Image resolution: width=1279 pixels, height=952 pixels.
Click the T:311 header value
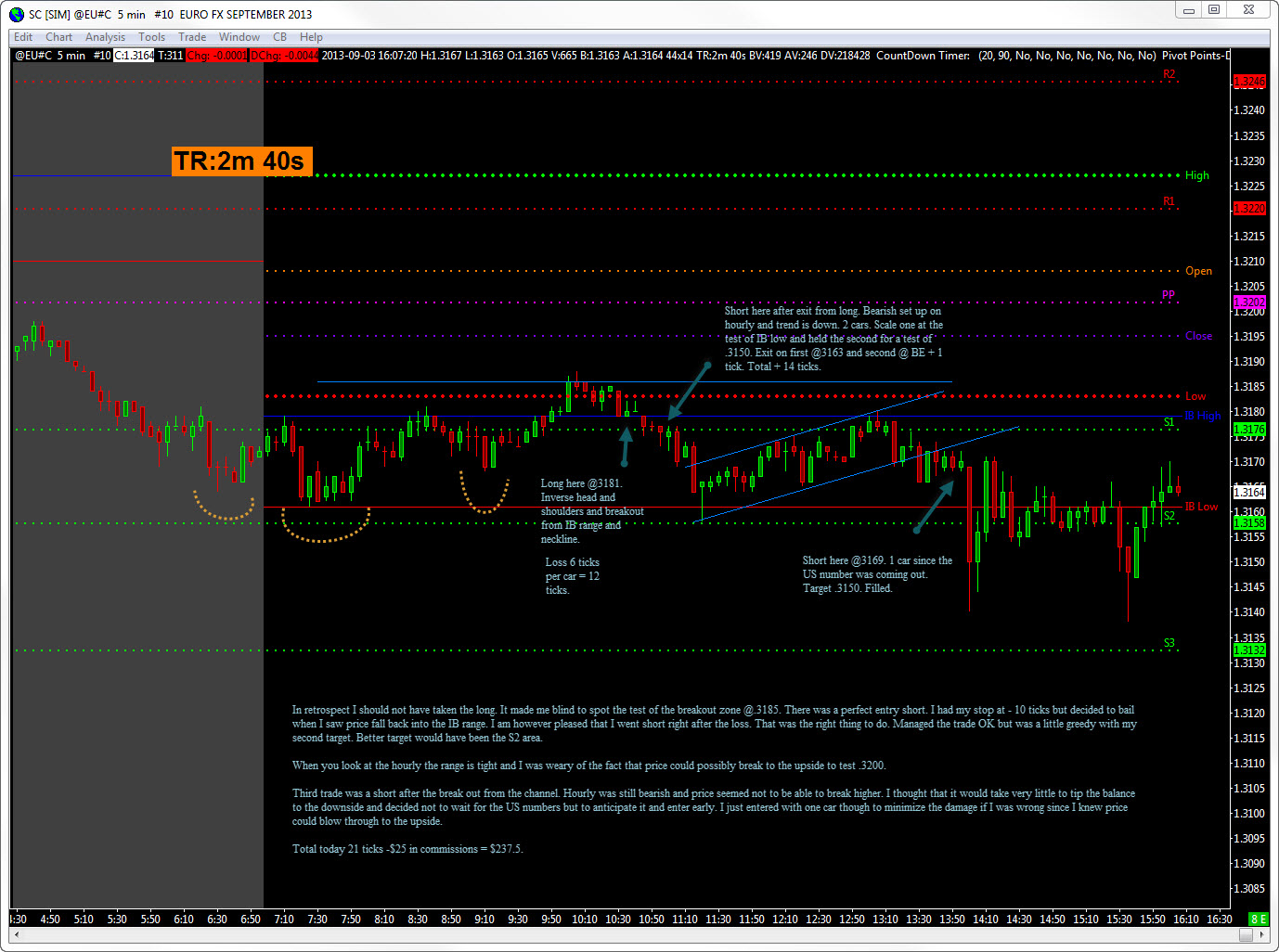[x=170, y=56]
